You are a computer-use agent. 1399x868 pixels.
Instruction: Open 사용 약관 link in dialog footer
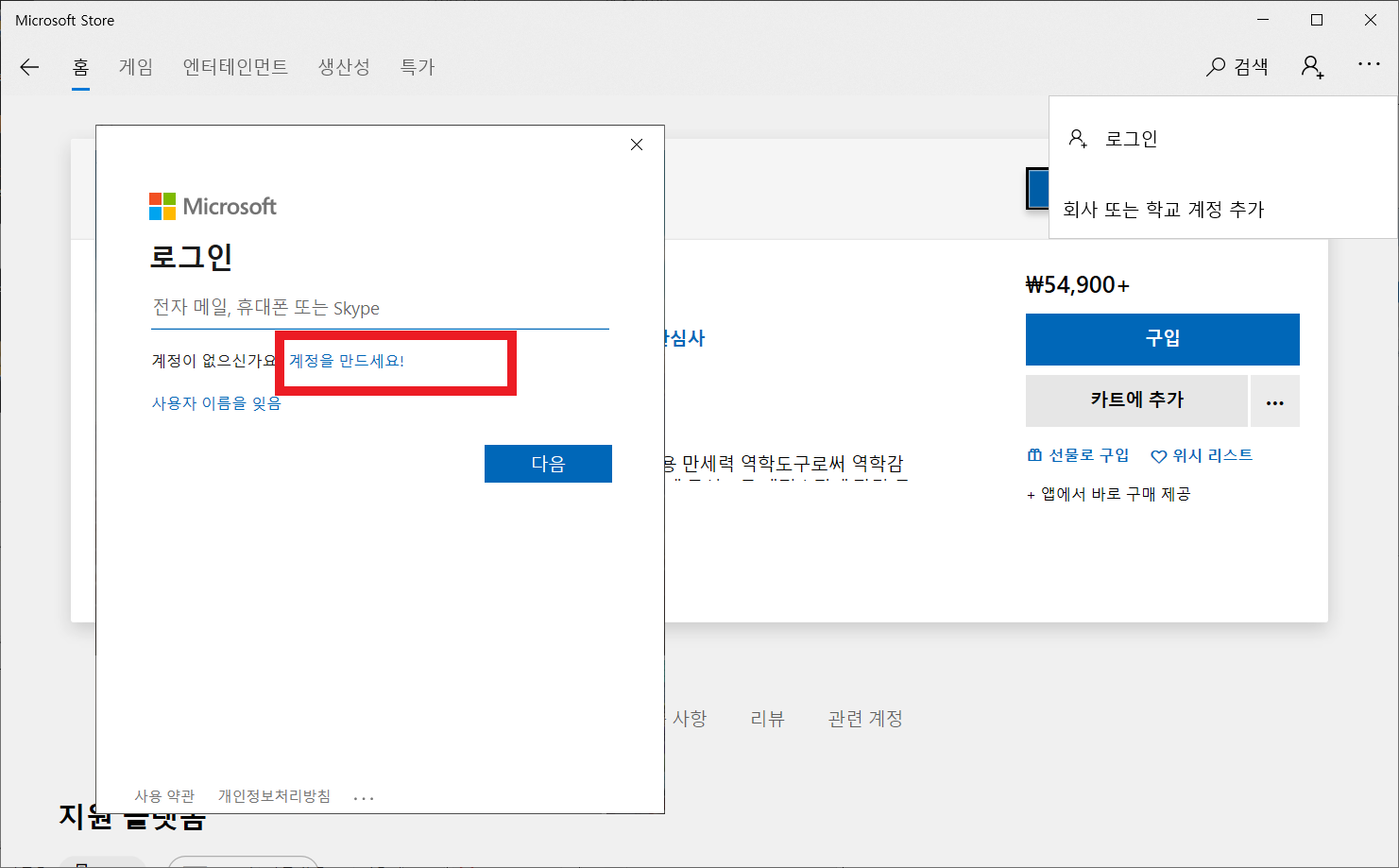164,796
